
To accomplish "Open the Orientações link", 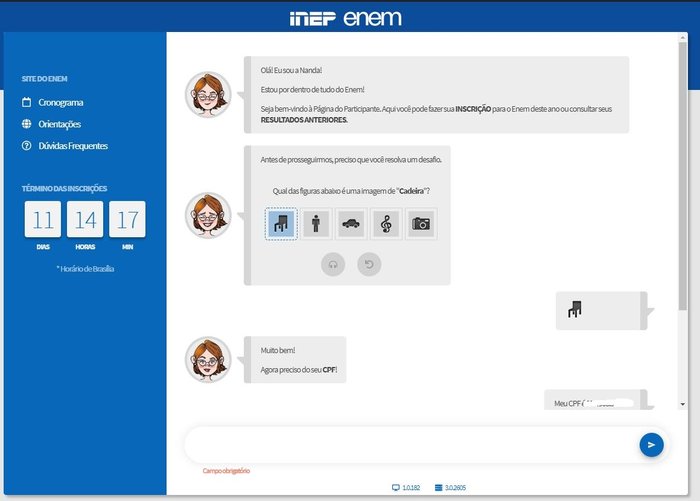I will (x=59, y=124).
